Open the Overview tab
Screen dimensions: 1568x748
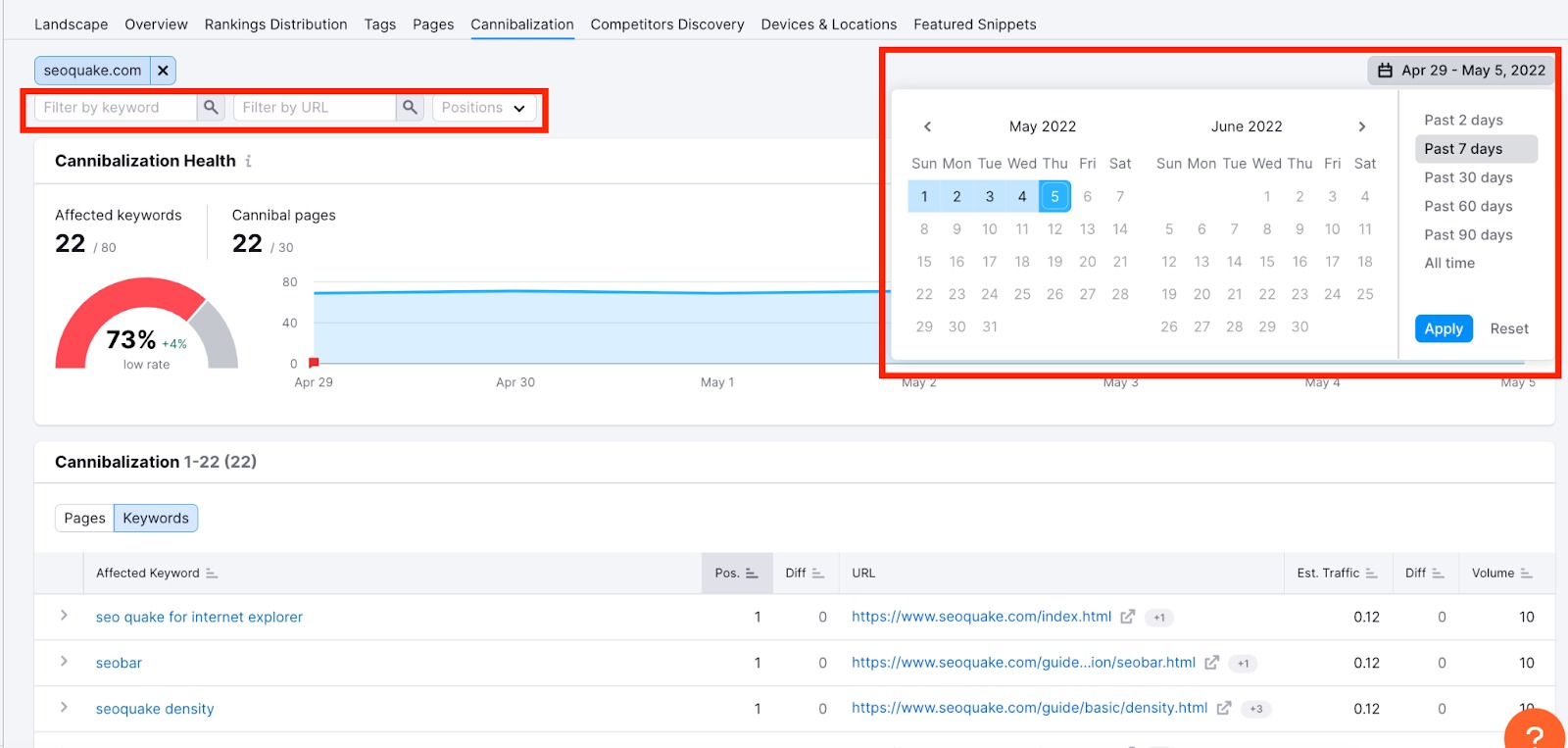tap(157, 25)
